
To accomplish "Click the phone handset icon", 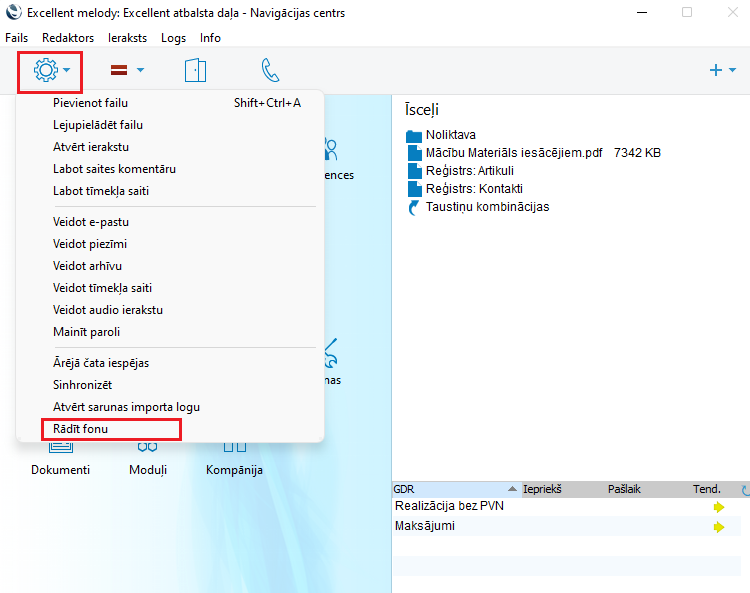I will coord(270,70).
